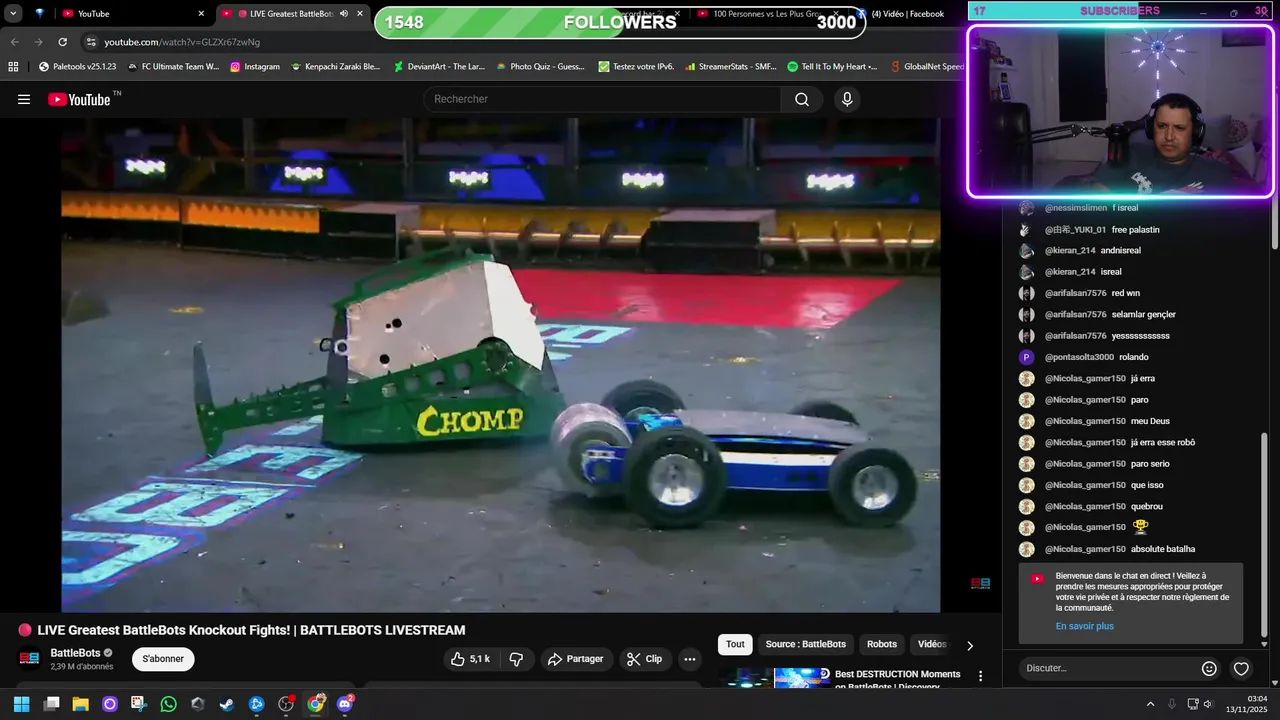Viewport: 1280px width, 720px height.
Task: Open the YouTube hamburger guide menu
Action: click(24, 99)
